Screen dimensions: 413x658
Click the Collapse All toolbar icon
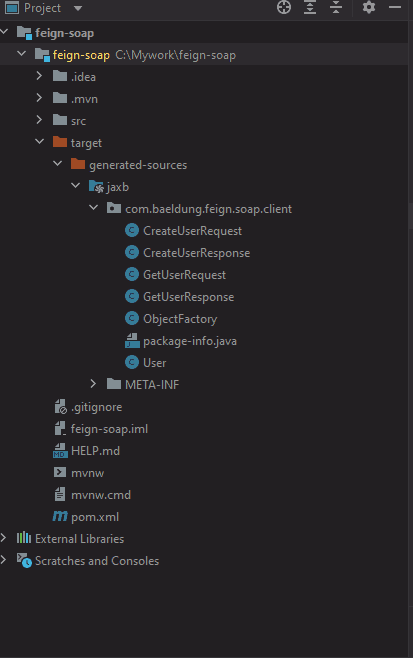click(336, 8)
